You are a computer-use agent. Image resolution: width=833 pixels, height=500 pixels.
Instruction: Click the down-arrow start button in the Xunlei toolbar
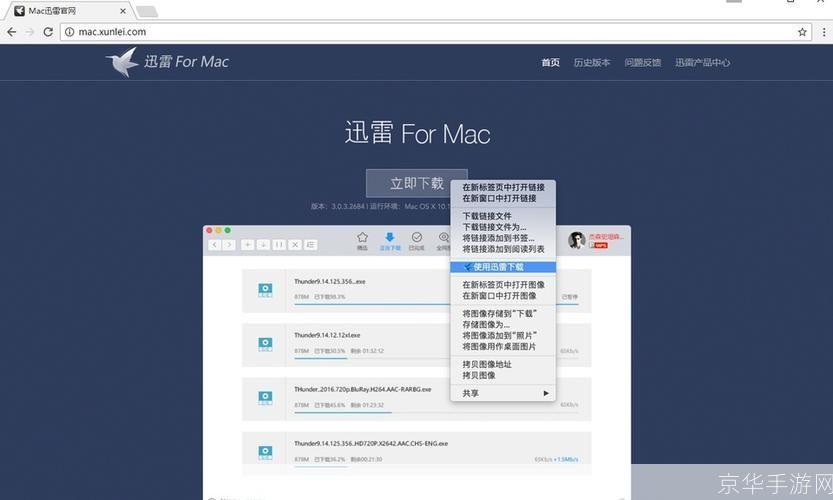click(263, 244)
